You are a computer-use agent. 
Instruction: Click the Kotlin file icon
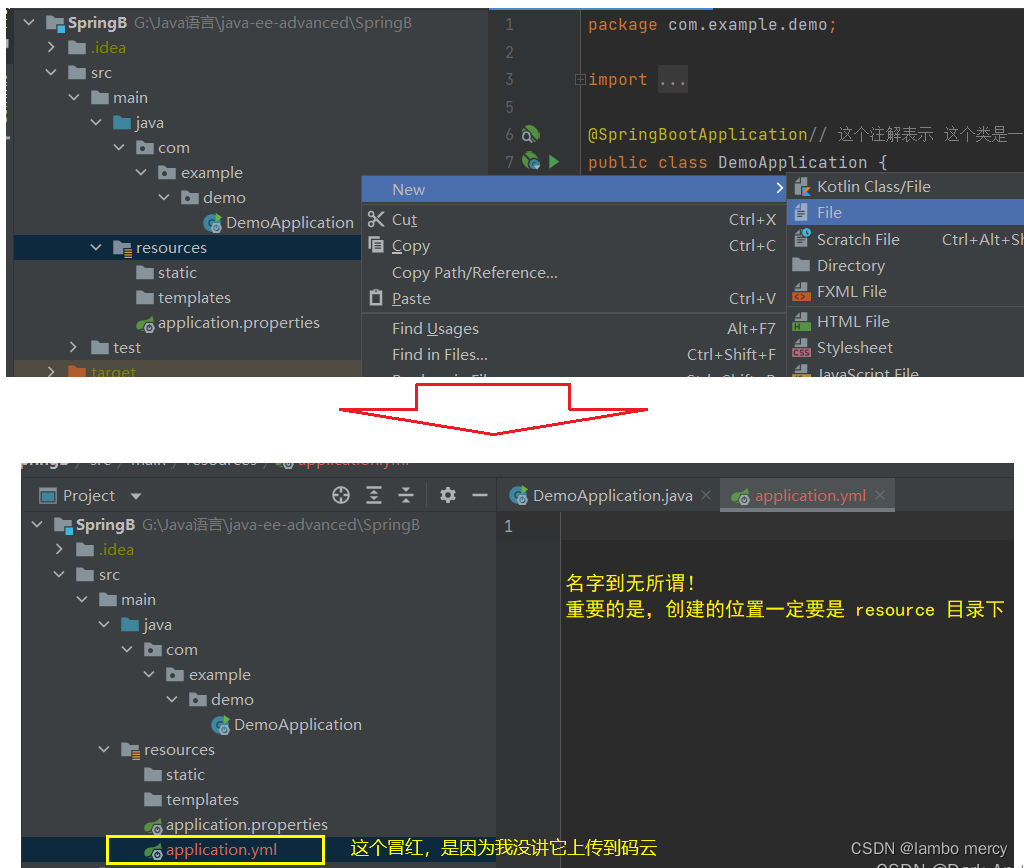coord(802,187)
